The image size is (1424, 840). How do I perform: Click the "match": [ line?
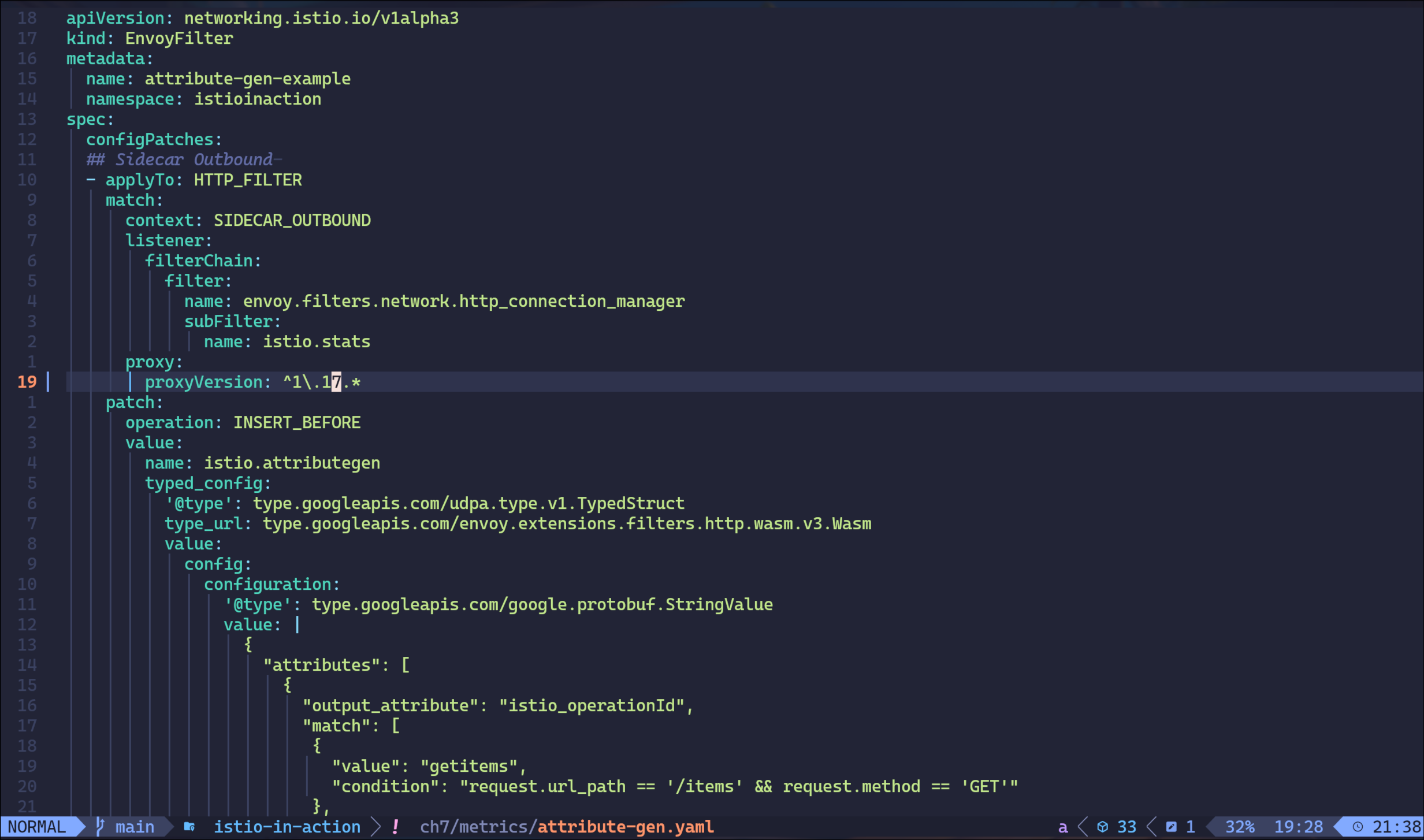coord(351,726)
